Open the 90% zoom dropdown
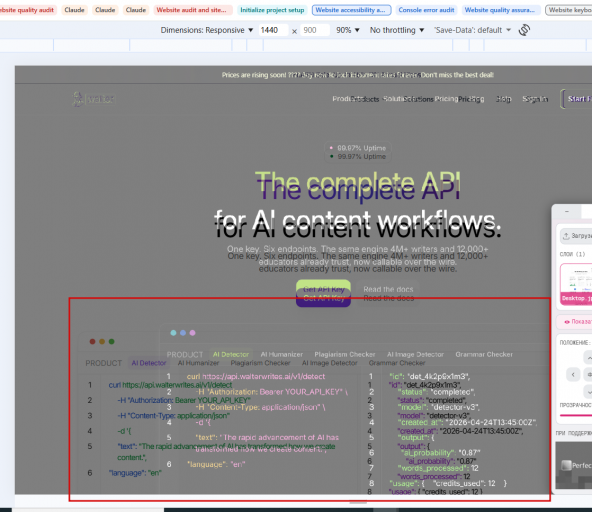 [348, 30]
